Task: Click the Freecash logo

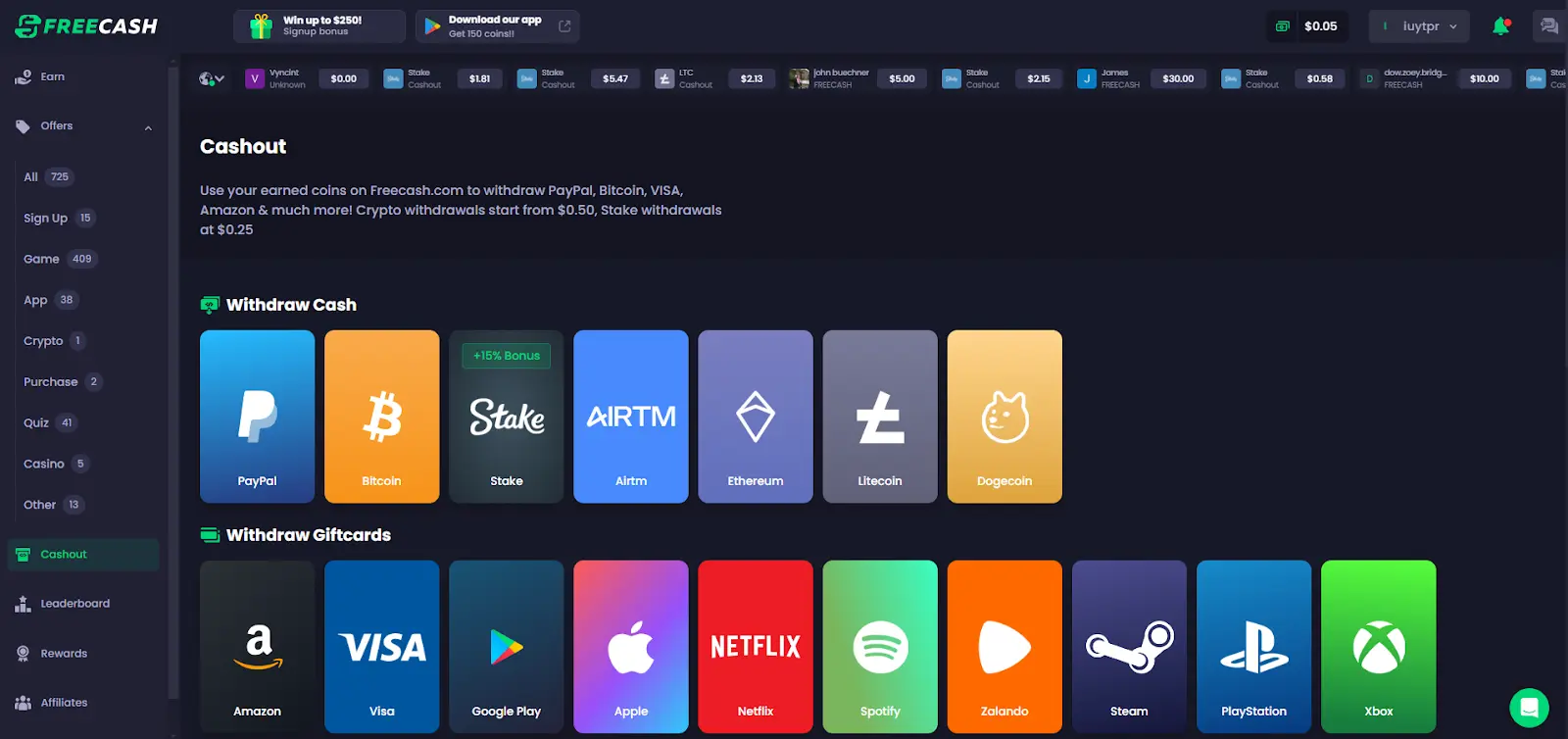Action: pos(86,26)
